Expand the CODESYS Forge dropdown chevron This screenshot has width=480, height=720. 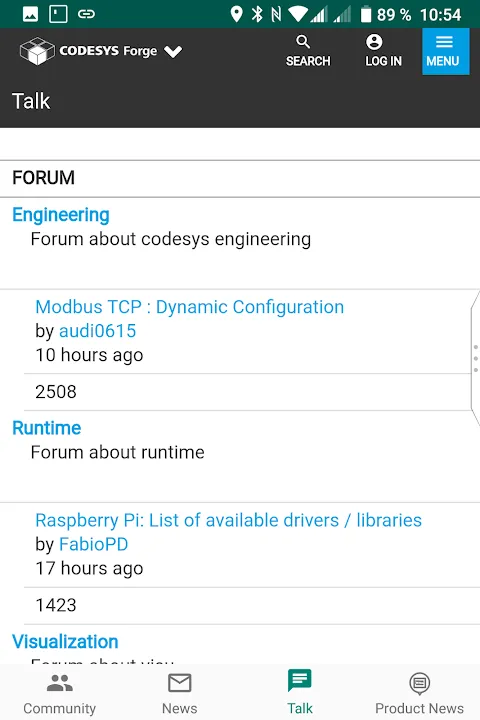point(173,51)
